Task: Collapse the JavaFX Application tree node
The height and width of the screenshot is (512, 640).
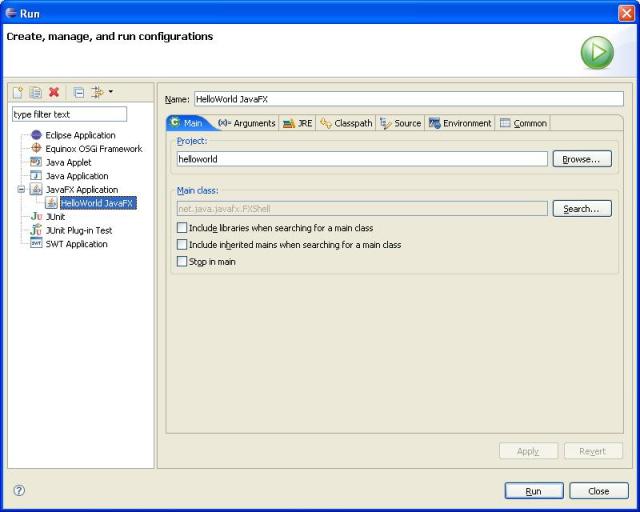Action: point(21,189)
